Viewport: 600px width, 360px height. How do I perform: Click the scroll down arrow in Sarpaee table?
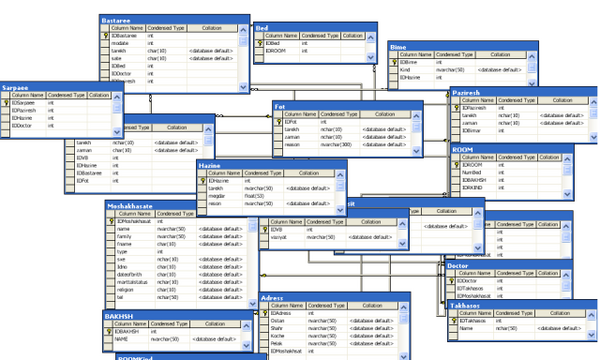pyautogui.click(x=117, y=132)
